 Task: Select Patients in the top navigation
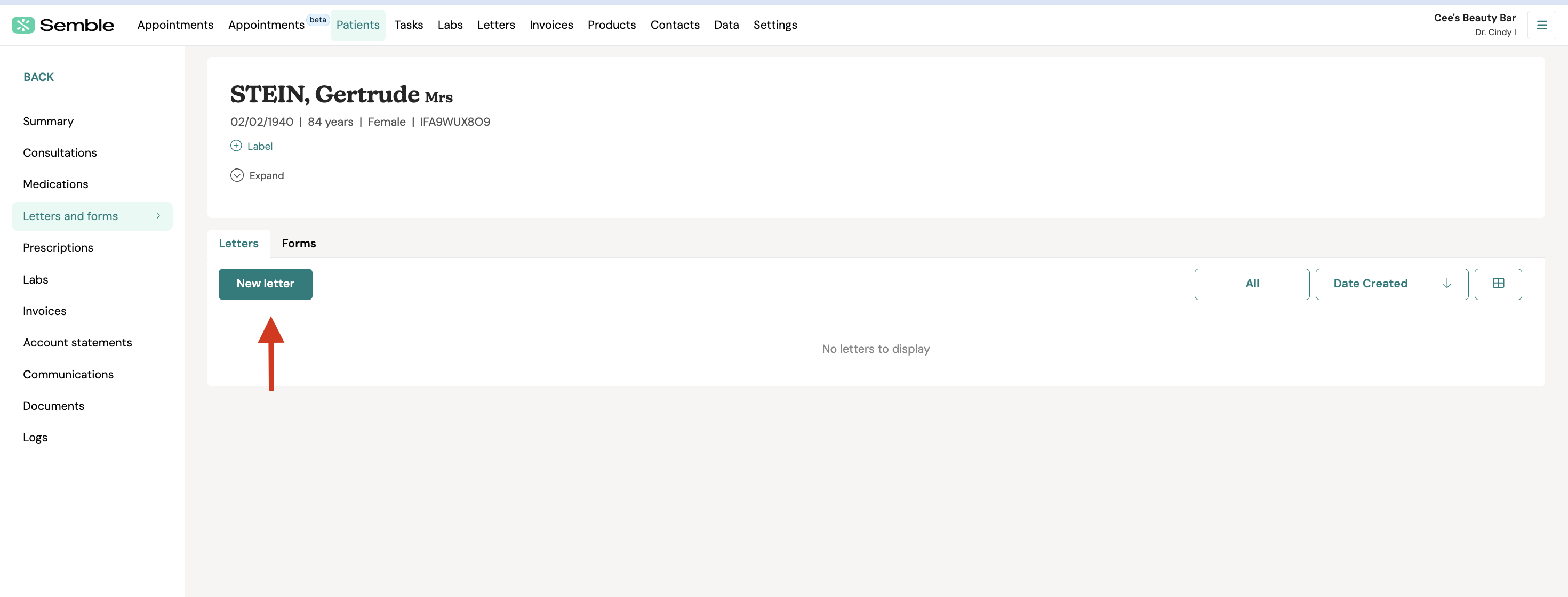click(358, 25)
